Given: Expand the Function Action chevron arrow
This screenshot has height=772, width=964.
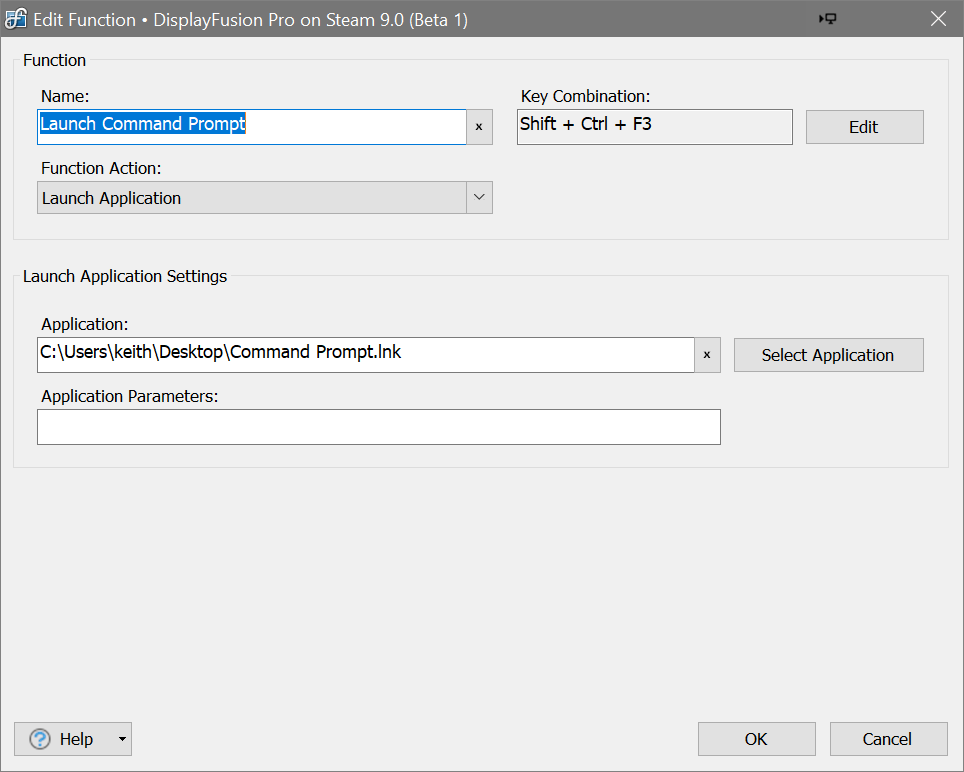Looking at the screenshot, I should 479,198.
